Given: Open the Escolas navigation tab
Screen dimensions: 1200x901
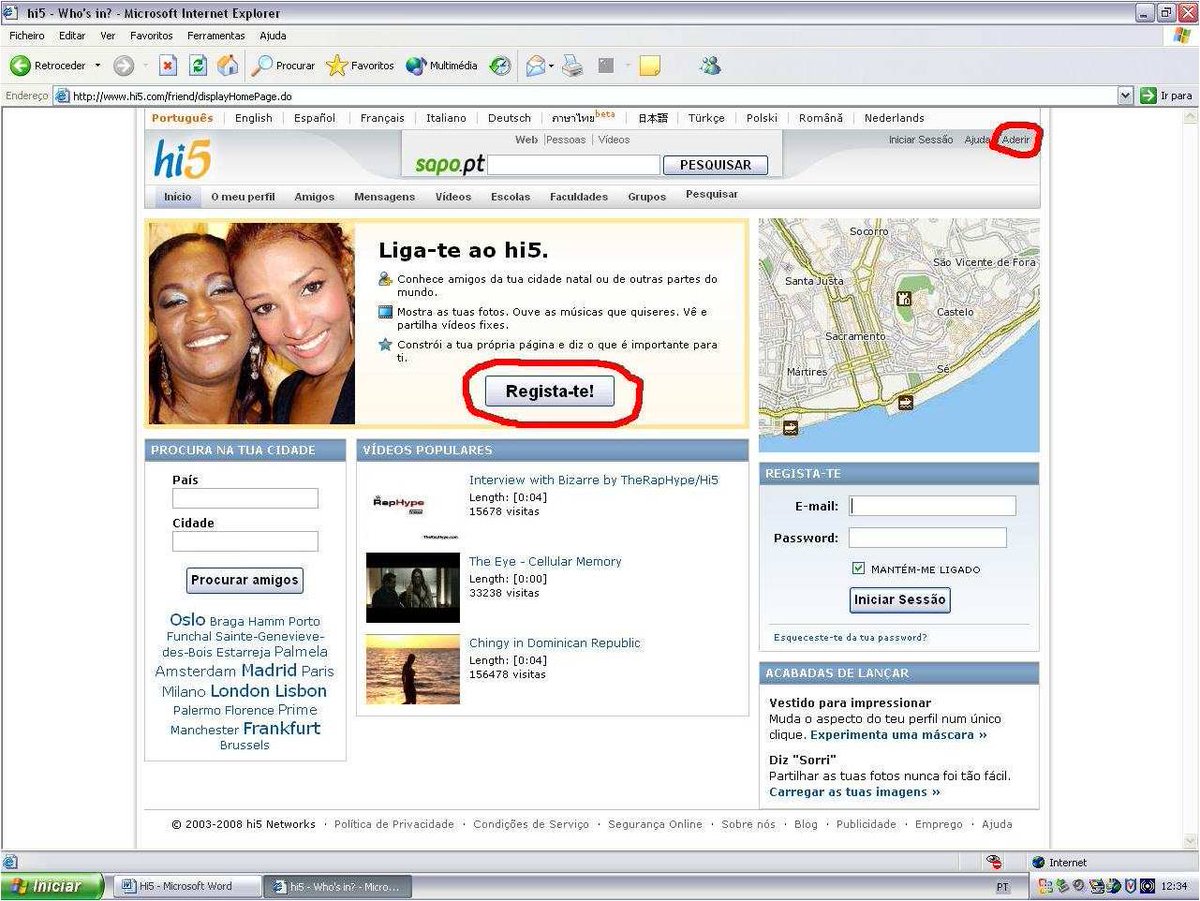Looking at the screenshot, I should point(511,197).
